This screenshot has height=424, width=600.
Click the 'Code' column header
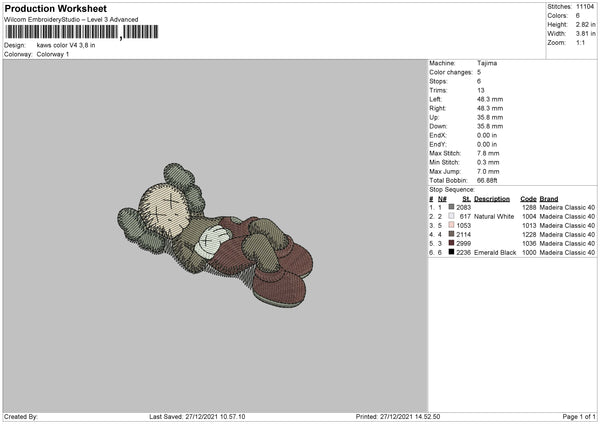tap(528, 199)
